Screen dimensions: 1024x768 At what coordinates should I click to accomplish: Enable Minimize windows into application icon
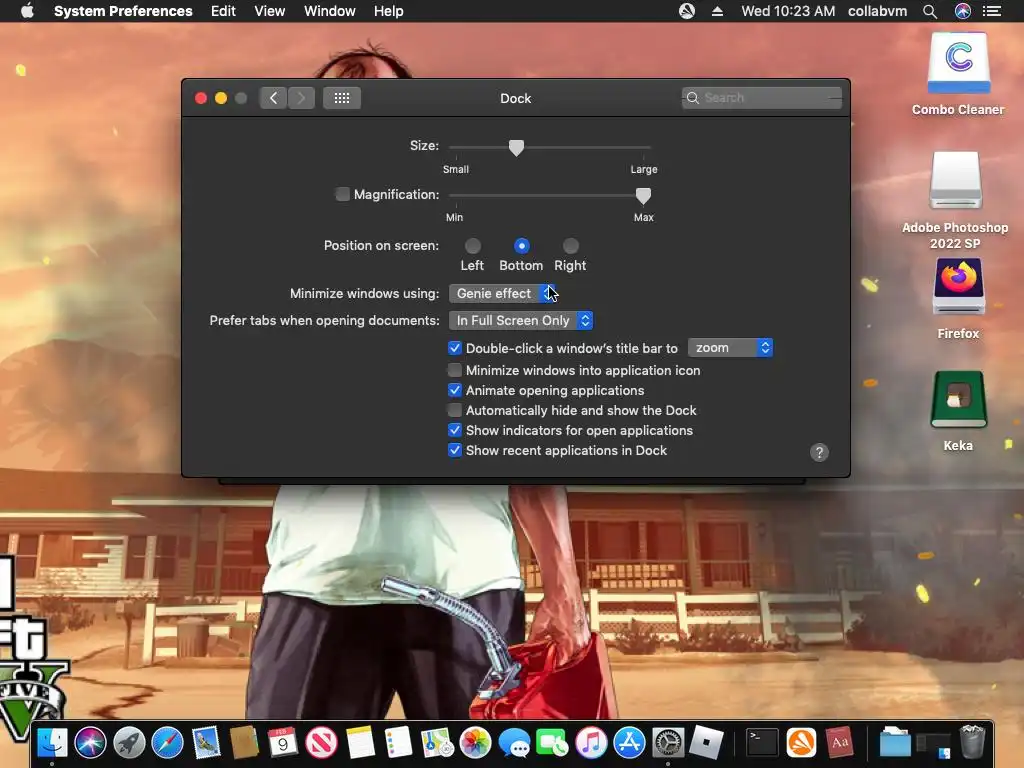pos(455,370)
